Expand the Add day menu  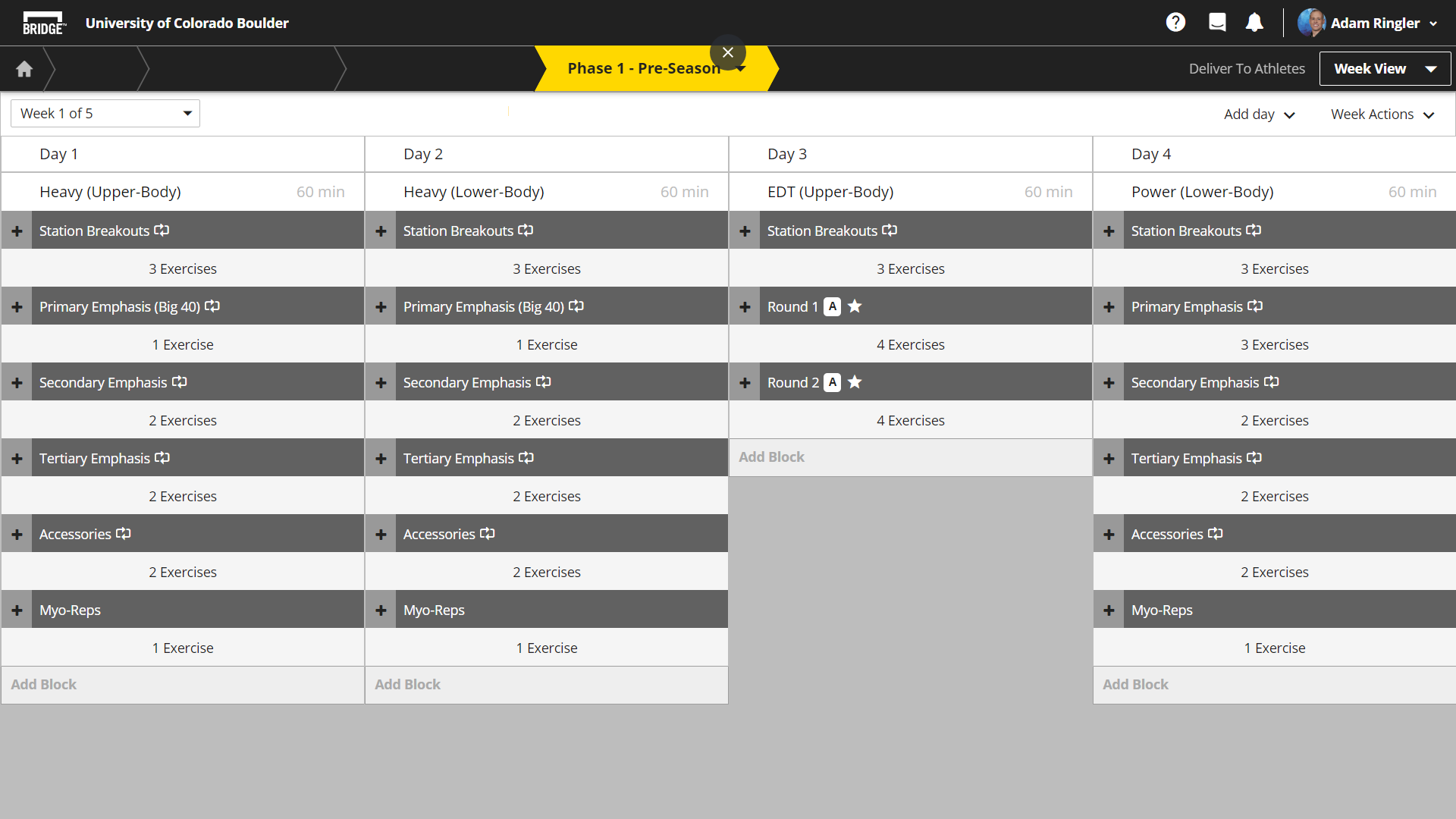click(x=1259, y=115)
